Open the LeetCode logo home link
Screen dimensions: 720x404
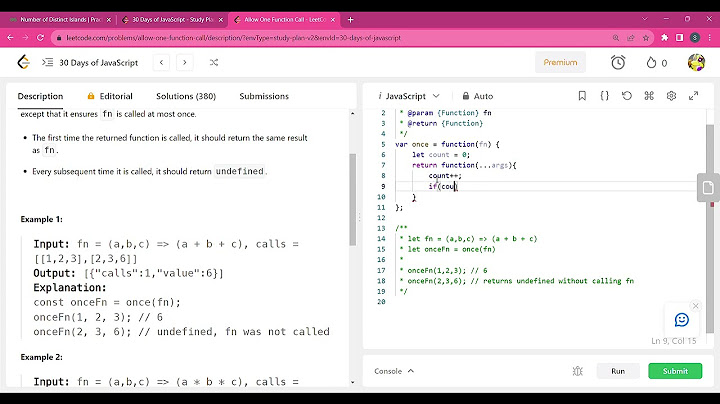point(23,62)
